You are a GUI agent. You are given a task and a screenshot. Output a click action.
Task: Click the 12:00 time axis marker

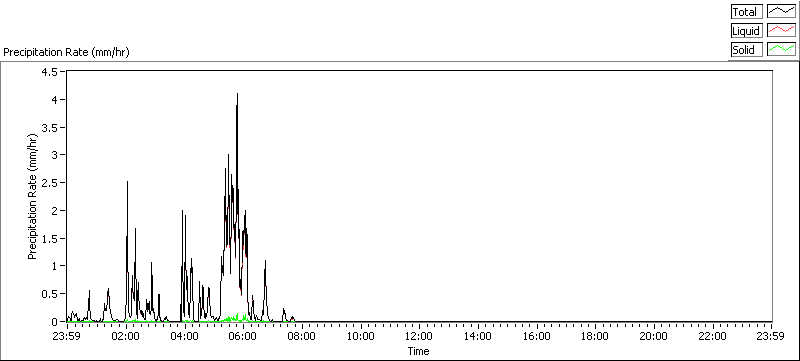coord(419,336)
